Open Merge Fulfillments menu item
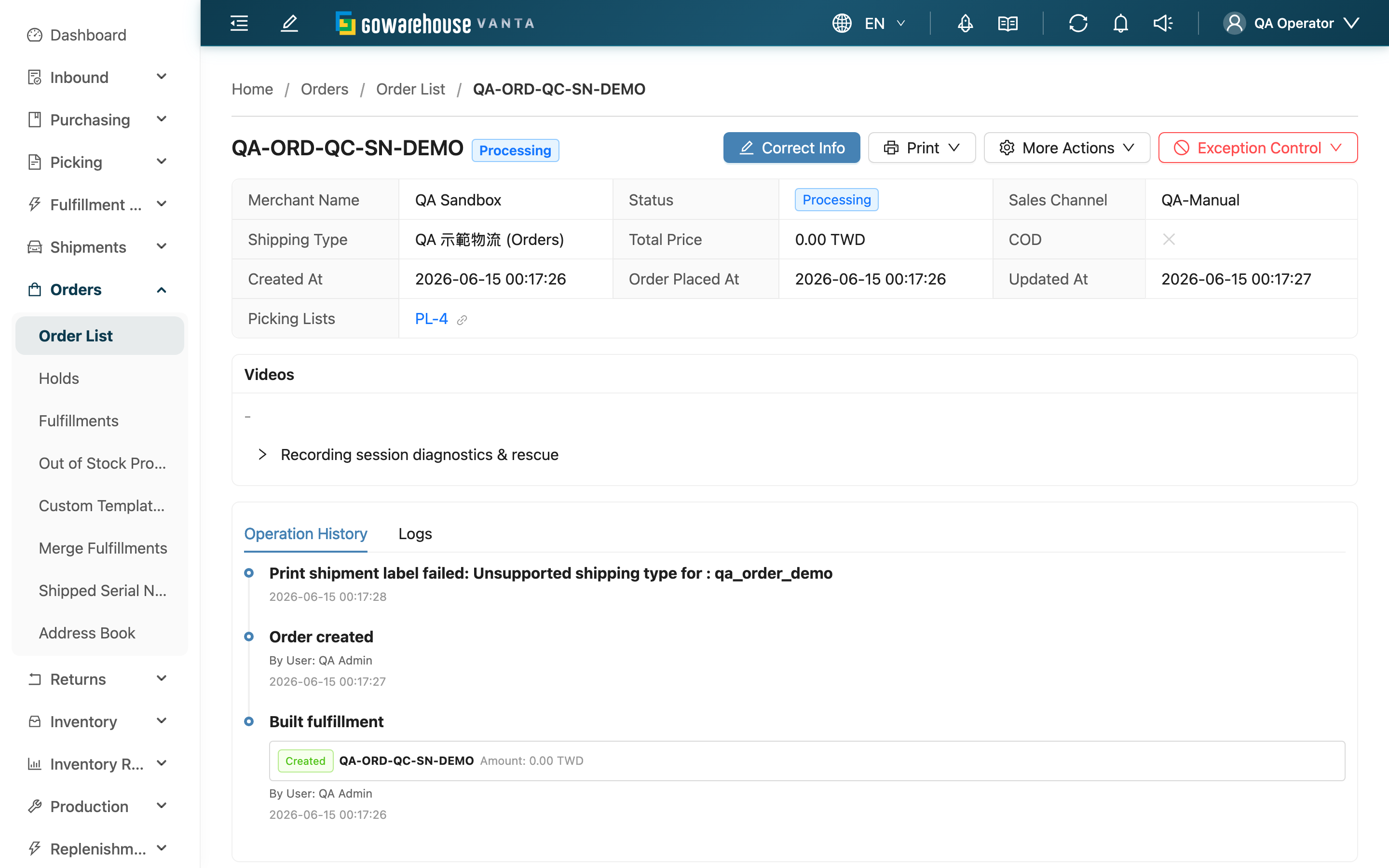The image size is (1389, 868). click(100, 548)
